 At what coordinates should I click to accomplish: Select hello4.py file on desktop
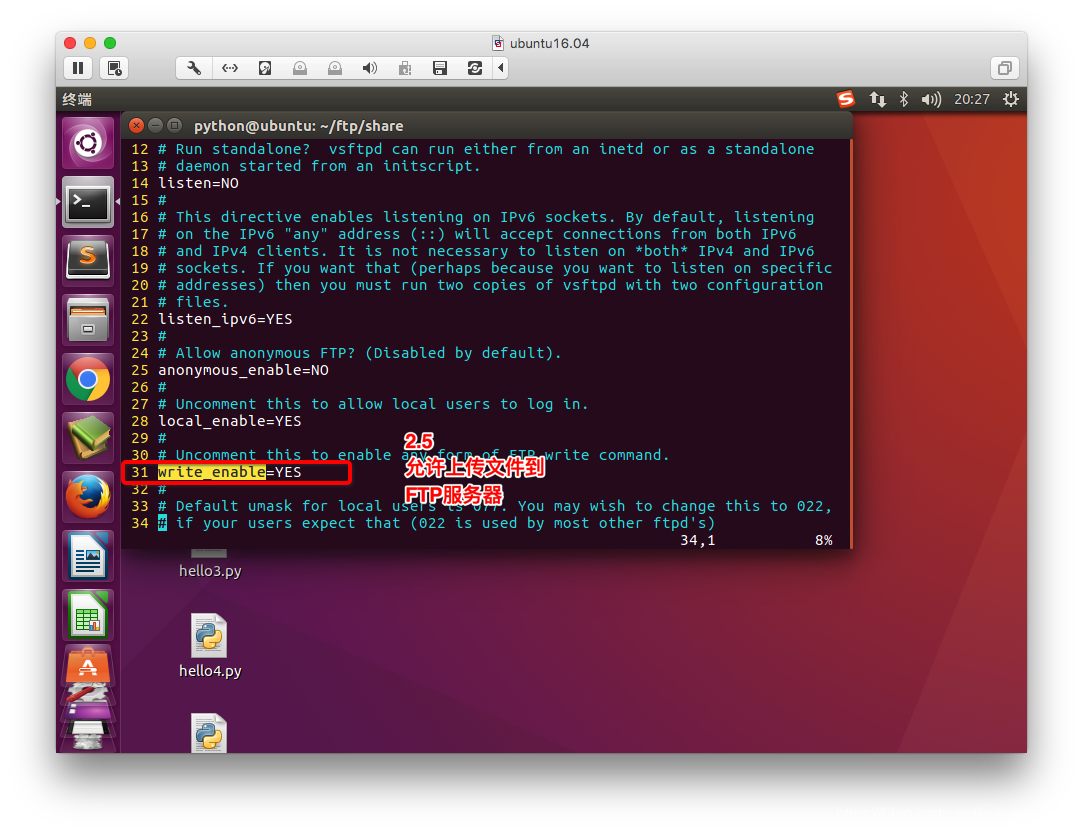click(209, 645)
